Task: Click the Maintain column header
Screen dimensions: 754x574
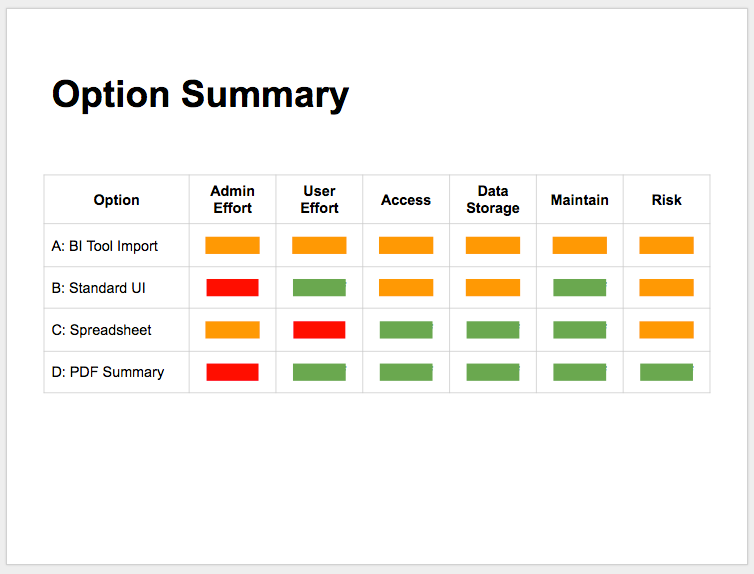Action: click(580, 200)
